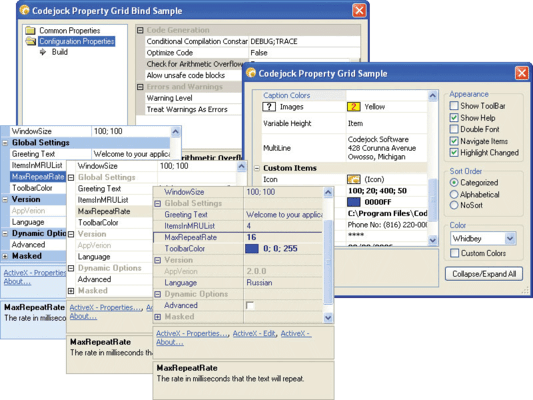
Task: Select the Variable Height property row
Action: [344, 123]
